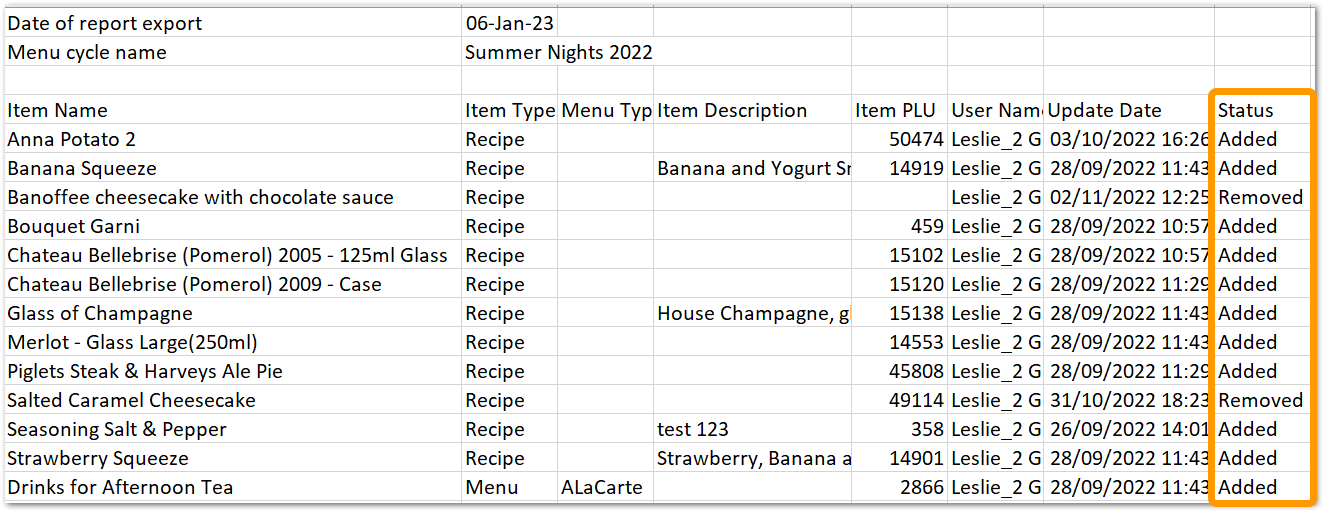The width and height of the screenshot is (1324, 512).
Task: Select the 'Anna Potato 2' cell
Action: click(x=232, y=139)
